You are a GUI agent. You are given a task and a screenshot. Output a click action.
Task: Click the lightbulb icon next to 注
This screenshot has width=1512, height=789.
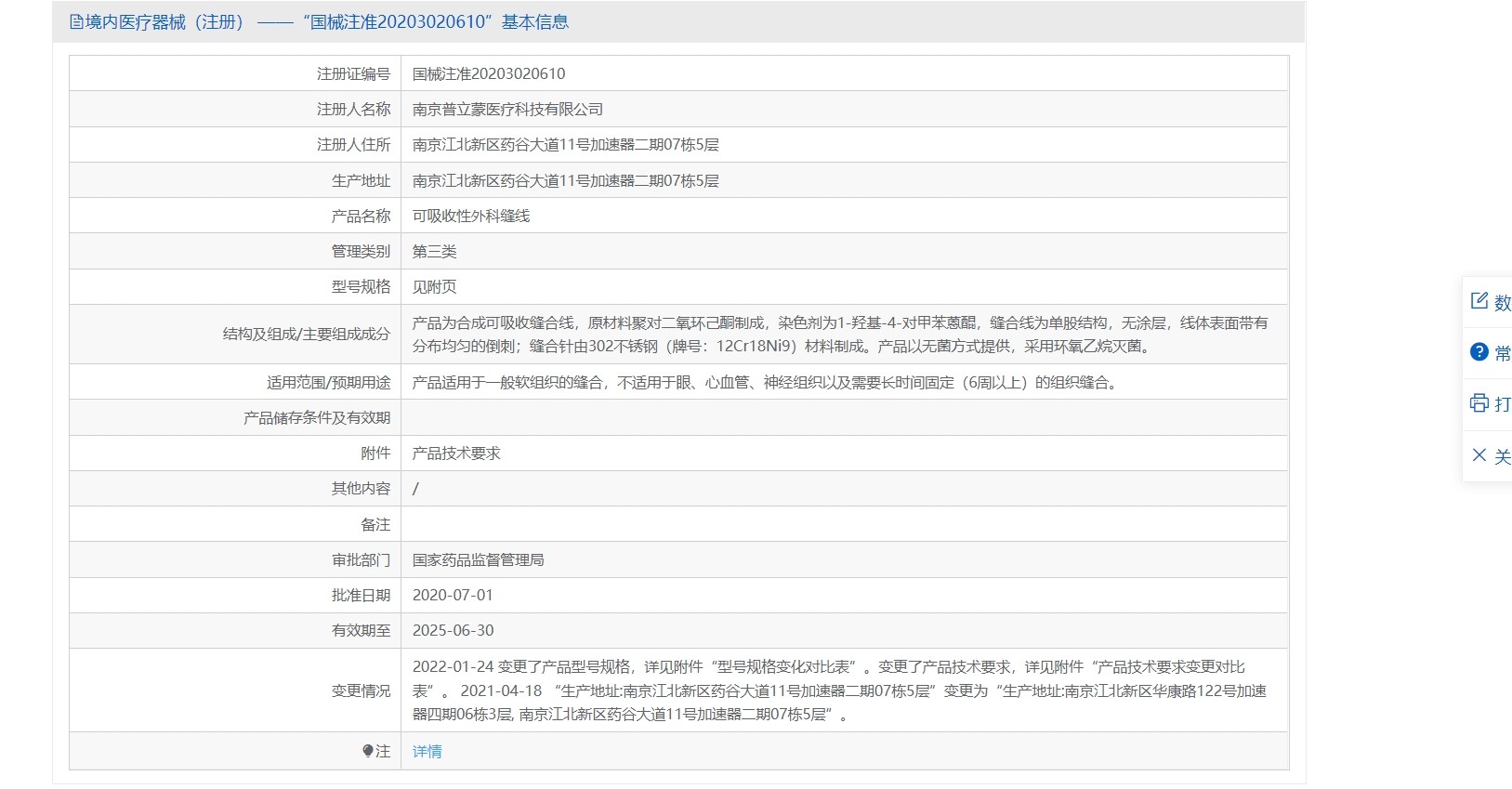click(368, 751)
